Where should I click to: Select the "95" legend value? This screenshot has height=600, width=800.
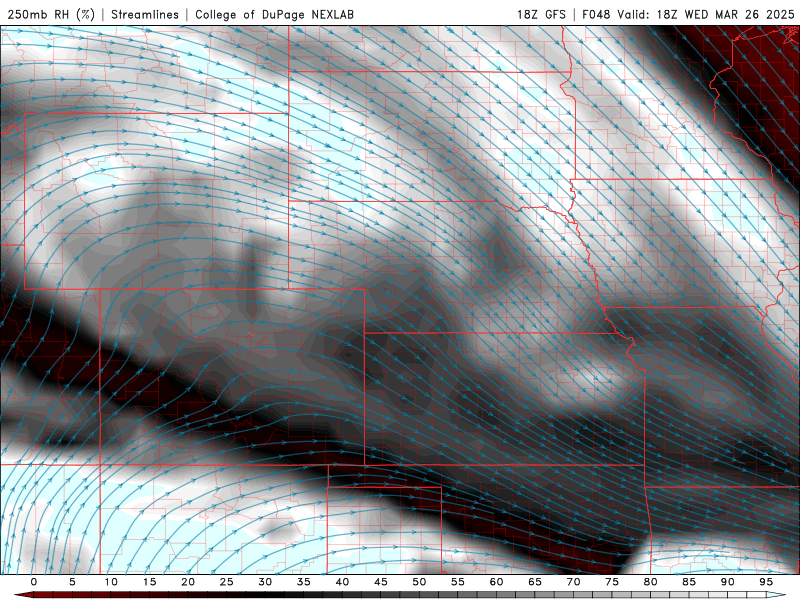(766, 582)
